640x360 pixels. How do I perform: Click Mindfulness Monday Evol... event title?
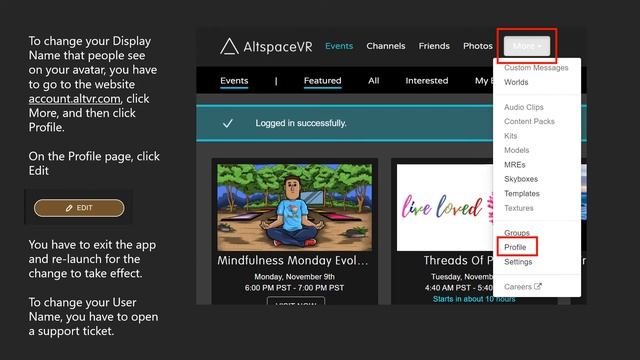pos(292,260)
